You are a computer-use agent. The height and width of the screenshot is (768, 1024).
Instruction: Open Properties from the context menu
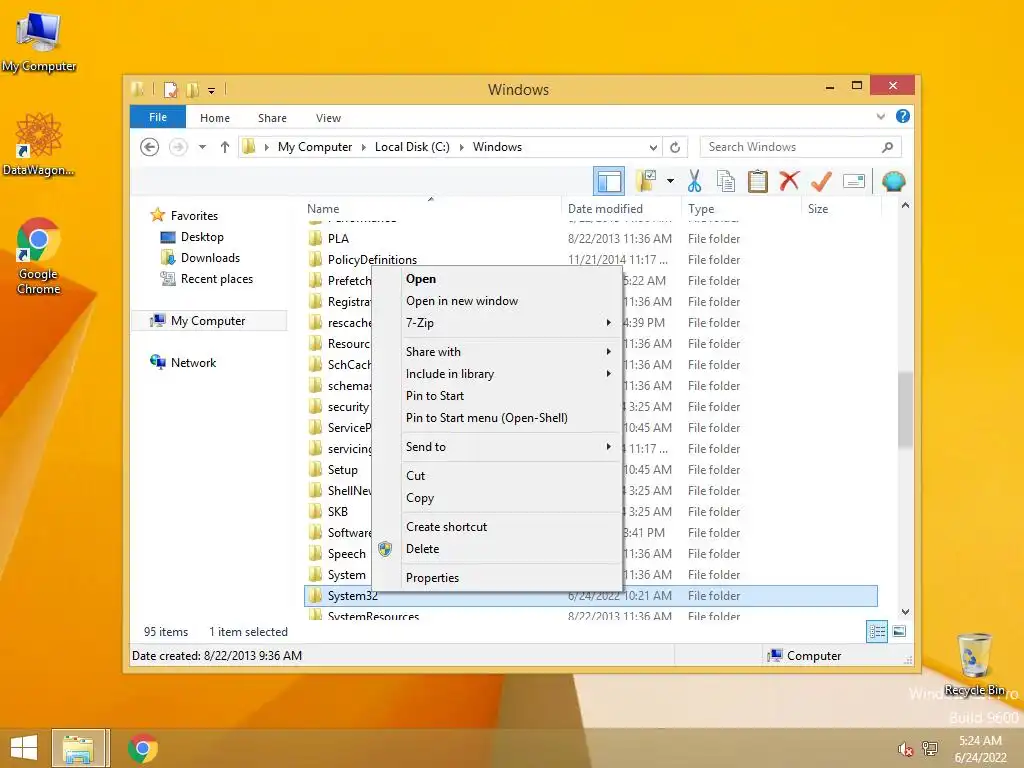tap(496, 577)
